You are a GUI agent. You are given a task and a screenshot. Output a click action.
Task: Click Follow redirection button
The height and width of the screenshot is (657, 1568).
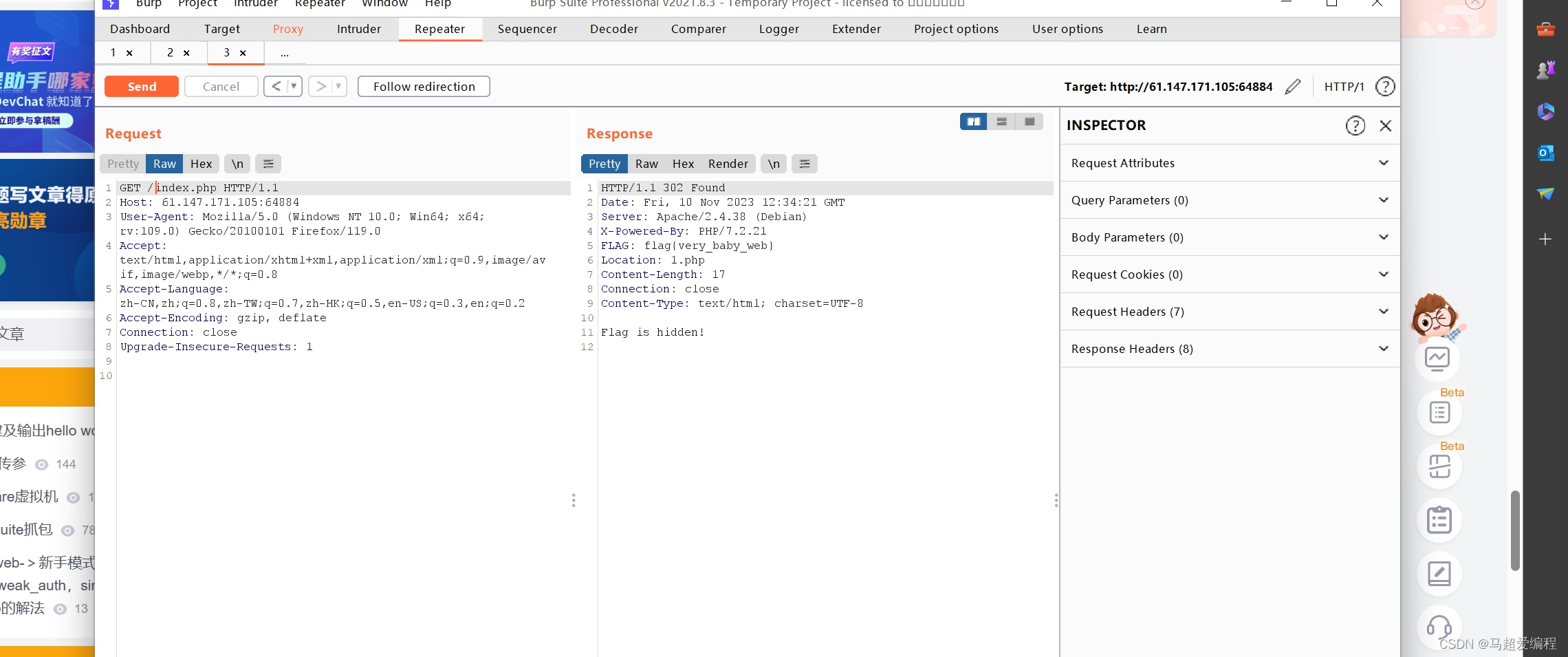424,87
